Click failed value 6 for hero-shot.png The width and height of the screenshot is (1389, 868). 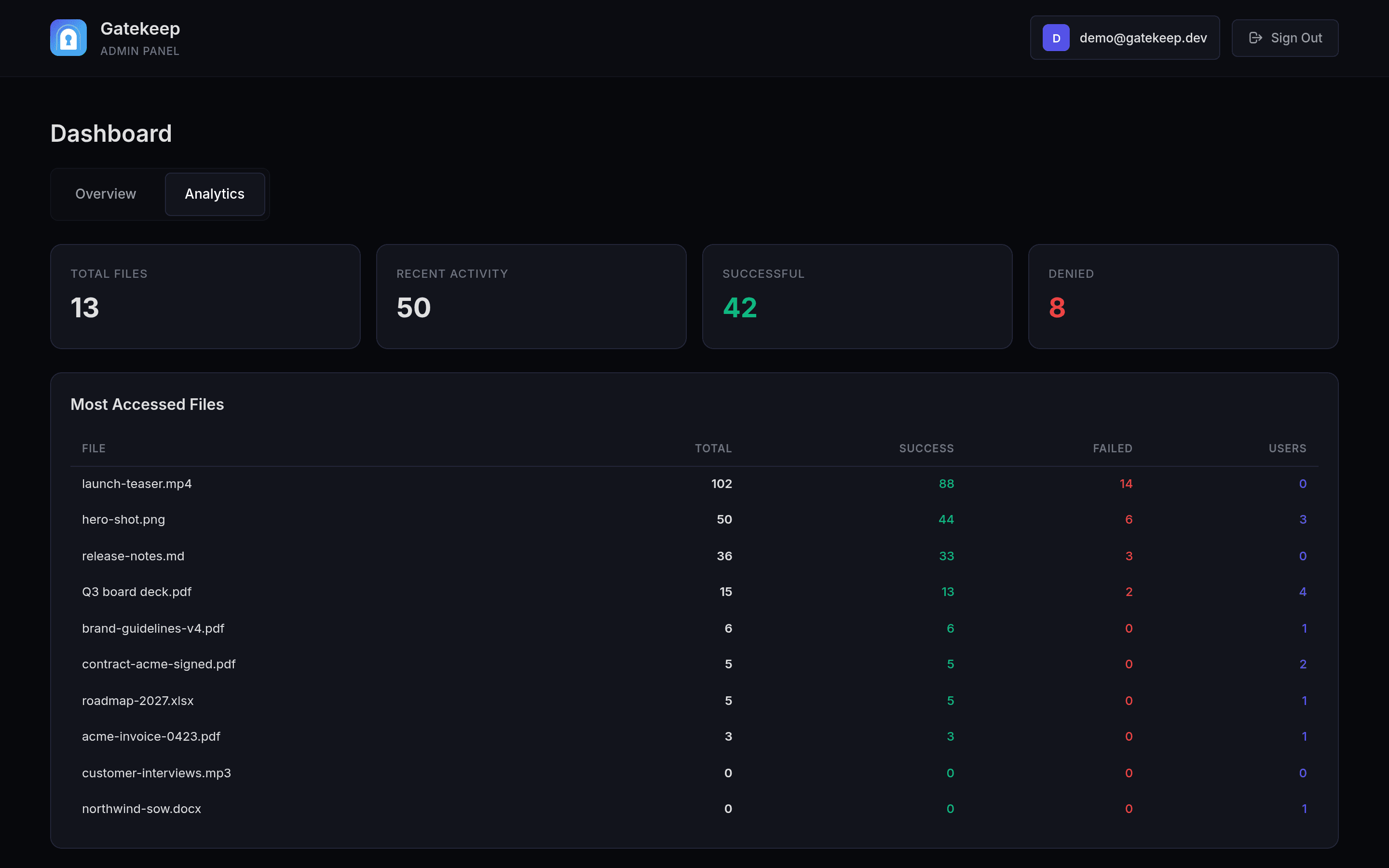[1129, 519]
